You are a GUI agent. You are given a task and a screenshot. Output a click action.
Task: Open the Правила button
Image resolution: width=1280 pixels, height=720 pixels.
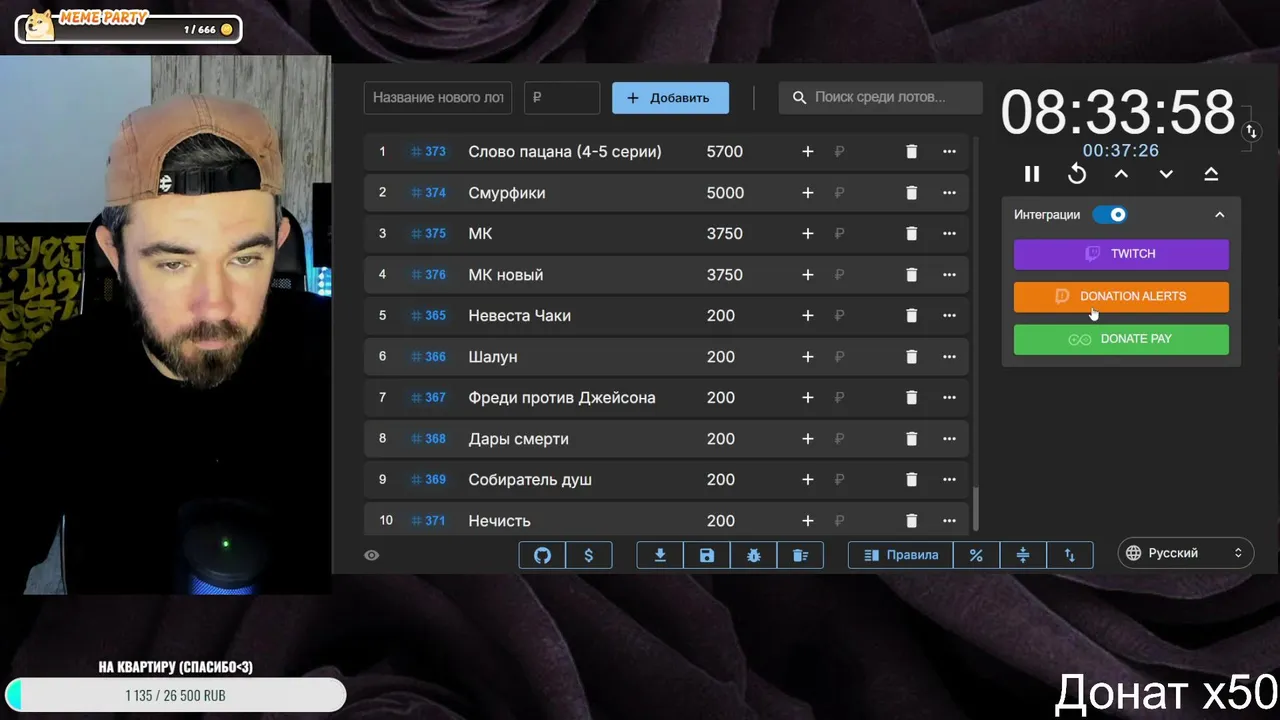900,555
